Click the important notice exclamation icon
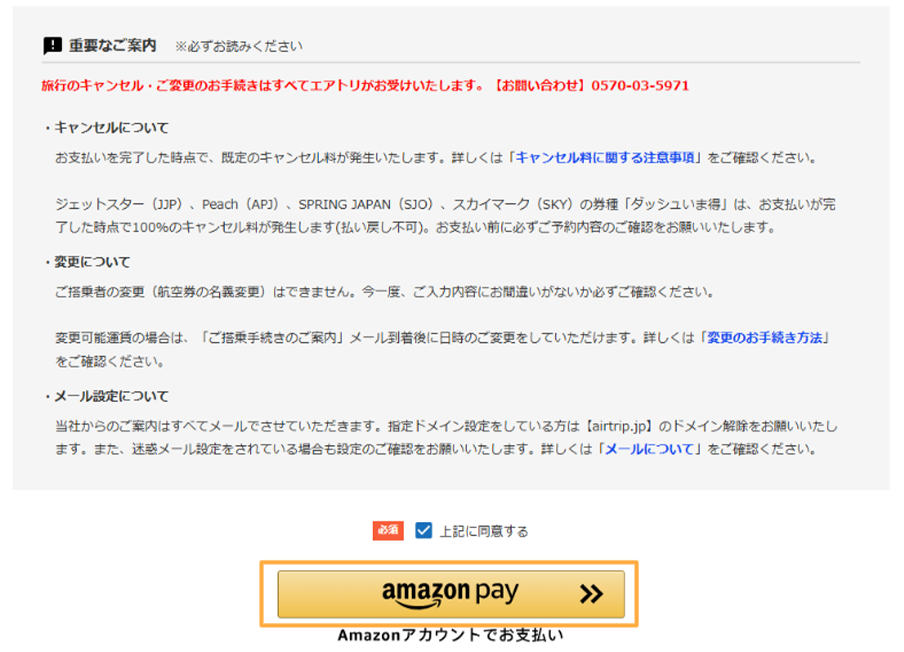The width and height of the screenshot is (904, 652). pyautogui.click(x=52, y=46)
